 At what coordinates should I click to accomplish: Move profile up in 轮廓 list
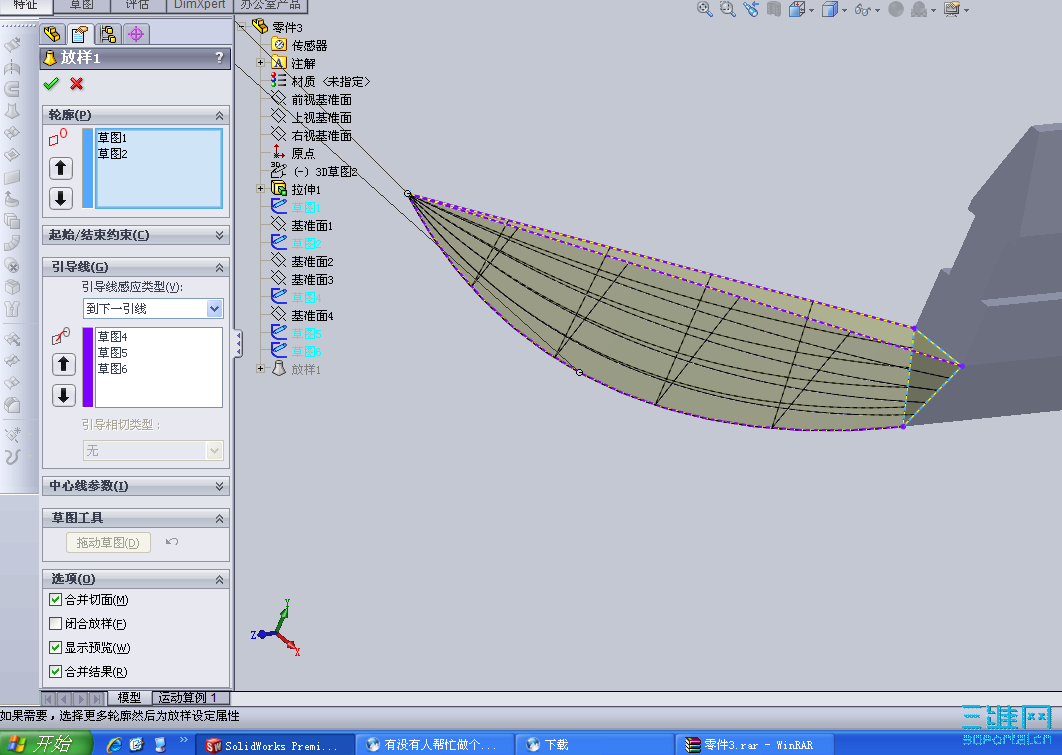pyautogui.click(x=61, y=168)
